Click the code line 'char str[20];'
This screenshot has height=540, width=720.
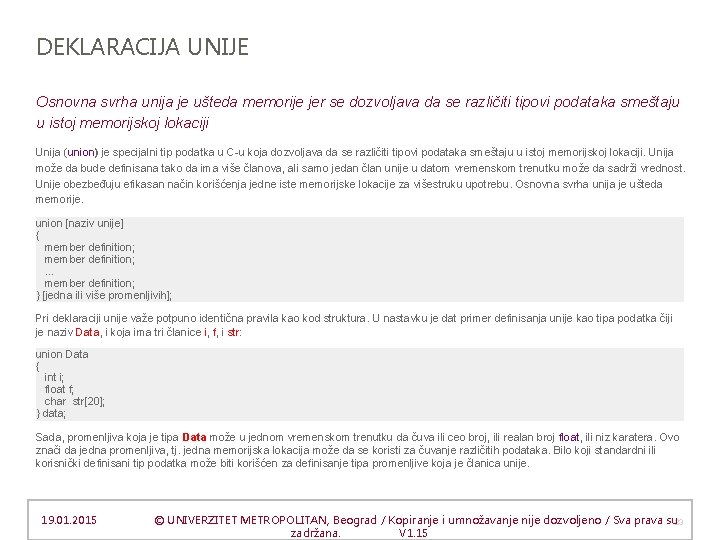74,401
